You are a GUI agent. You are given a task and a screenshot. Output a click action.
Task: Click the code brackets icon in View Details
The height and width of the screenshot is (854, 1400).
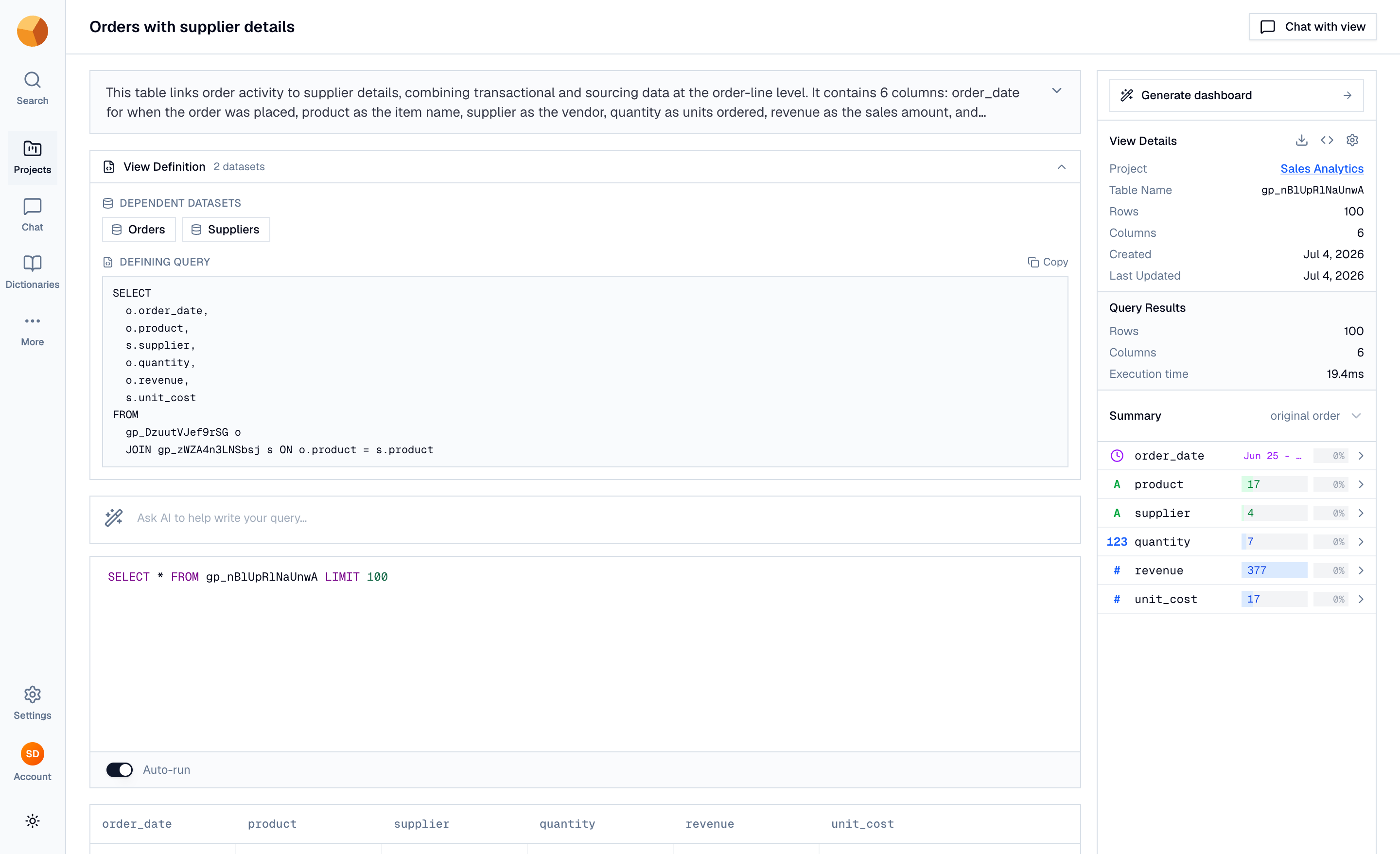[1327, 141]
